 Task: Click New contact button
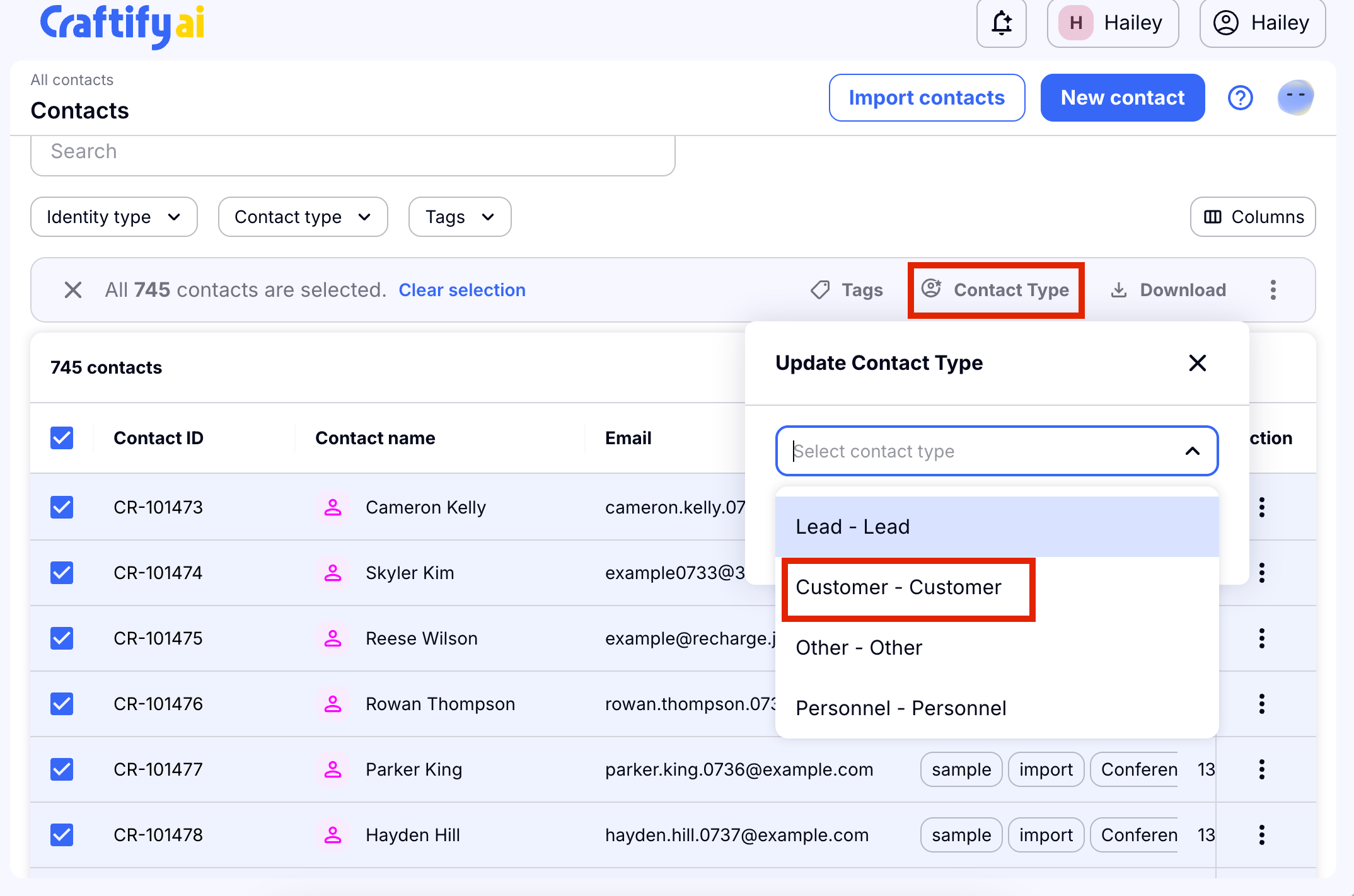click(1123, 98)
